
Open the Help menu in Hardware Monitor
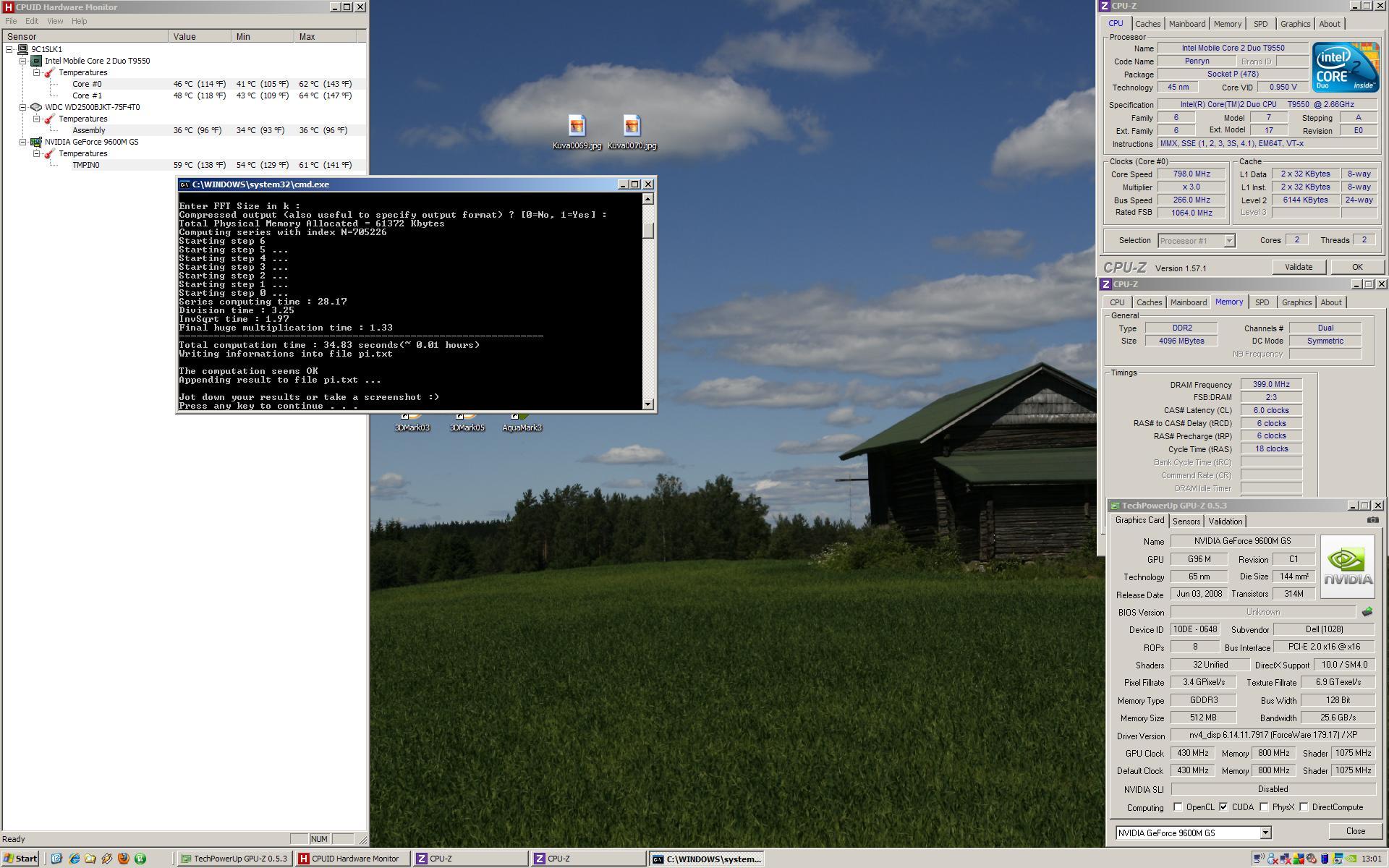point(79,21)
